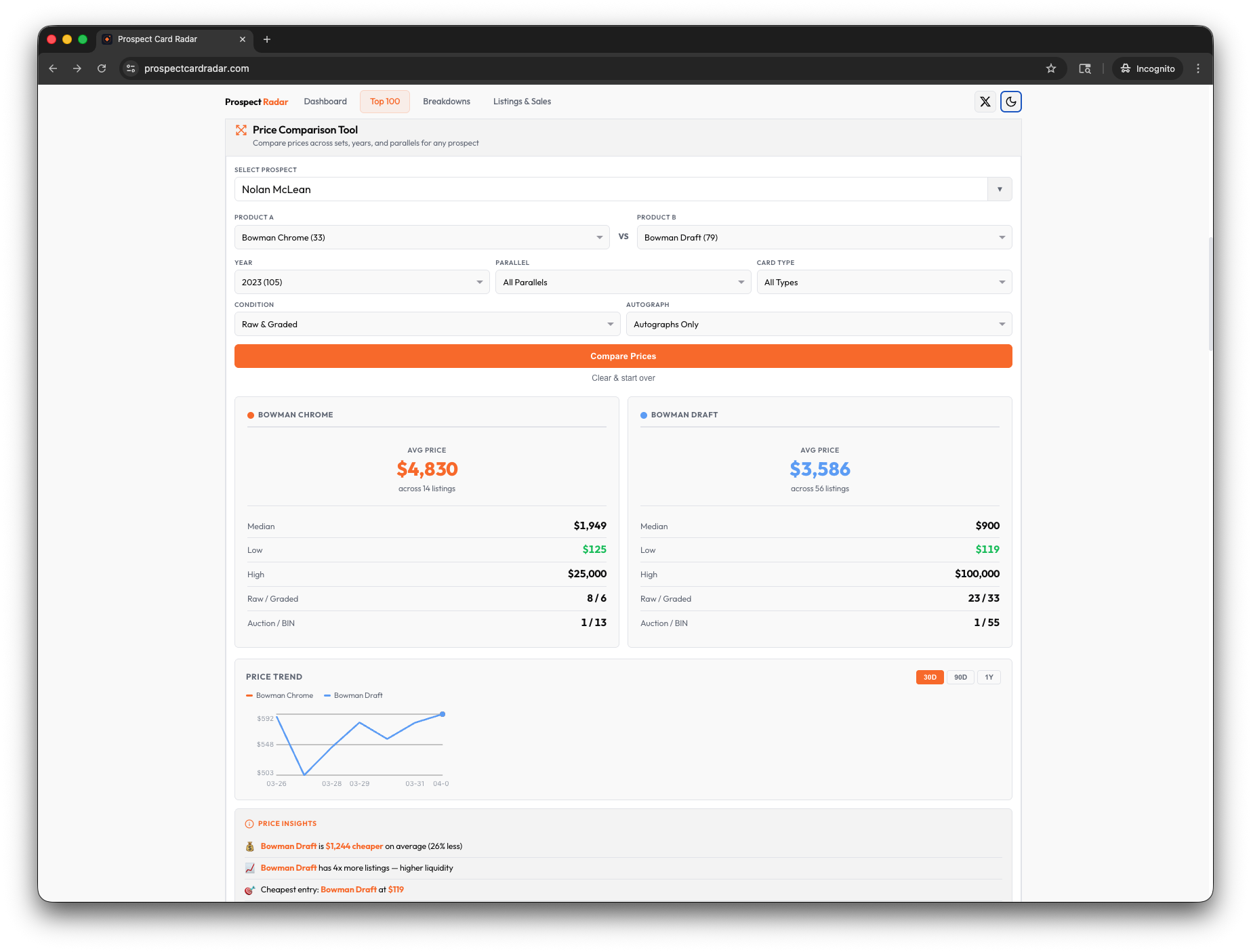Open the Listings & Sales tab
Image resolution: width=1251 pixels, height=952 pixels.
[522, 102]
